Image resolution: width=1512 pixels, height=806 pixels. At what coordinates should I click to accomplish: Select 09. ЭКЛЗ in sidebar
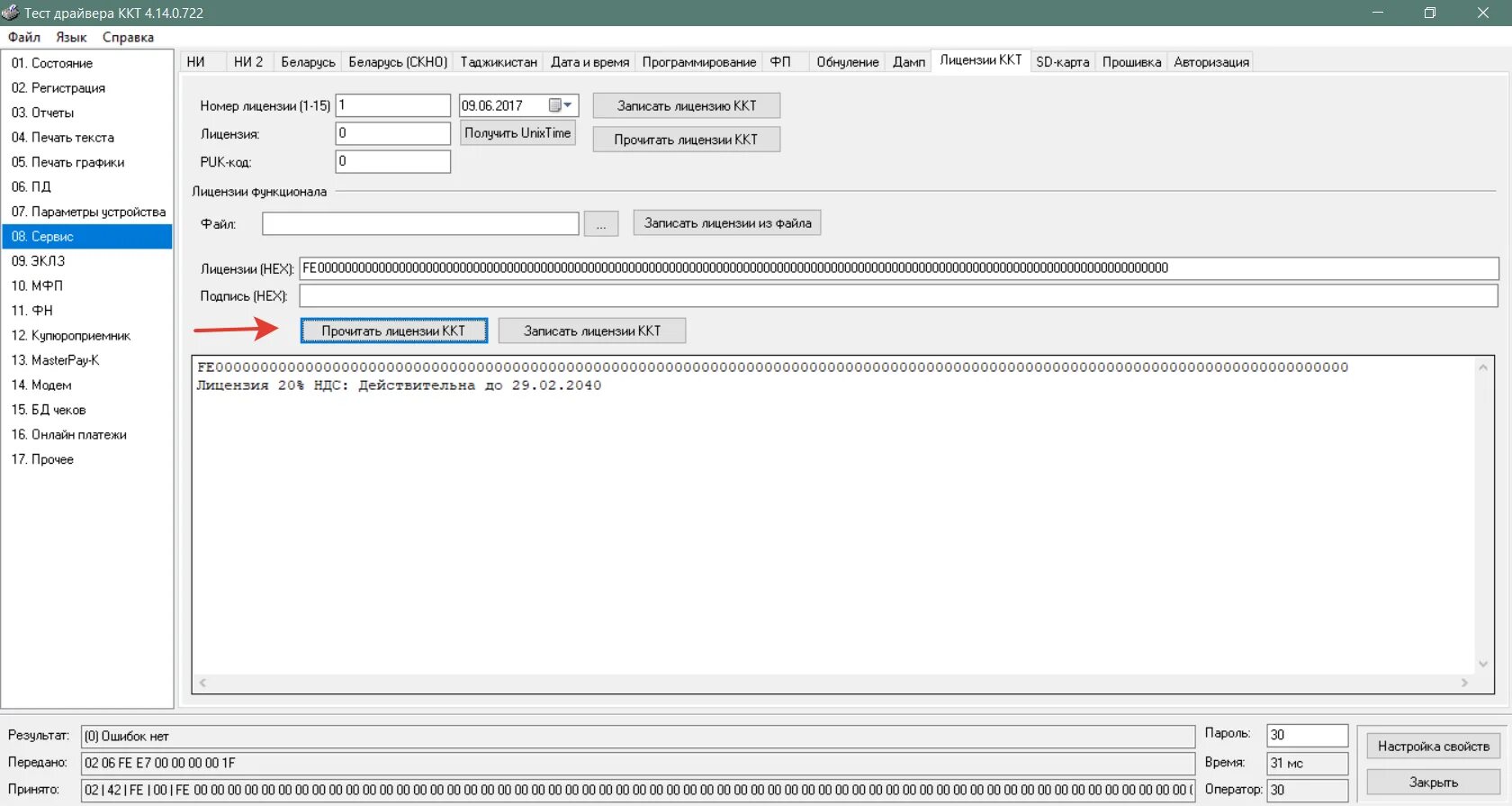(x=87, y=261)
